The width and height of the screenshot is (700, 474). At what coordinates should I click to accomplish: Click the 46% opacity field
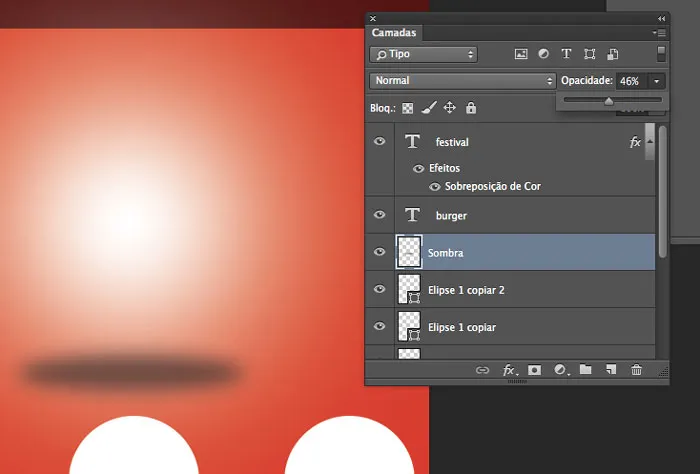pos(632,81)
